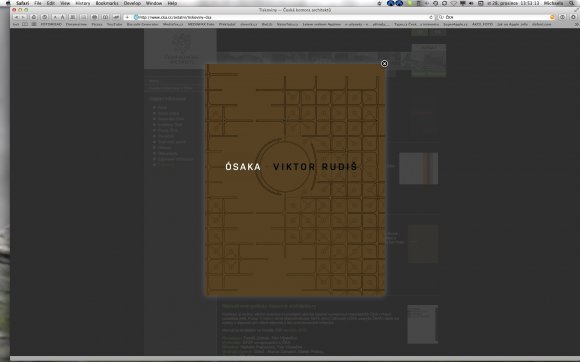580x362 pixels.
Task: Close the Ósaka Viktor Rudiš lightbox
Action: pos(384,64)
